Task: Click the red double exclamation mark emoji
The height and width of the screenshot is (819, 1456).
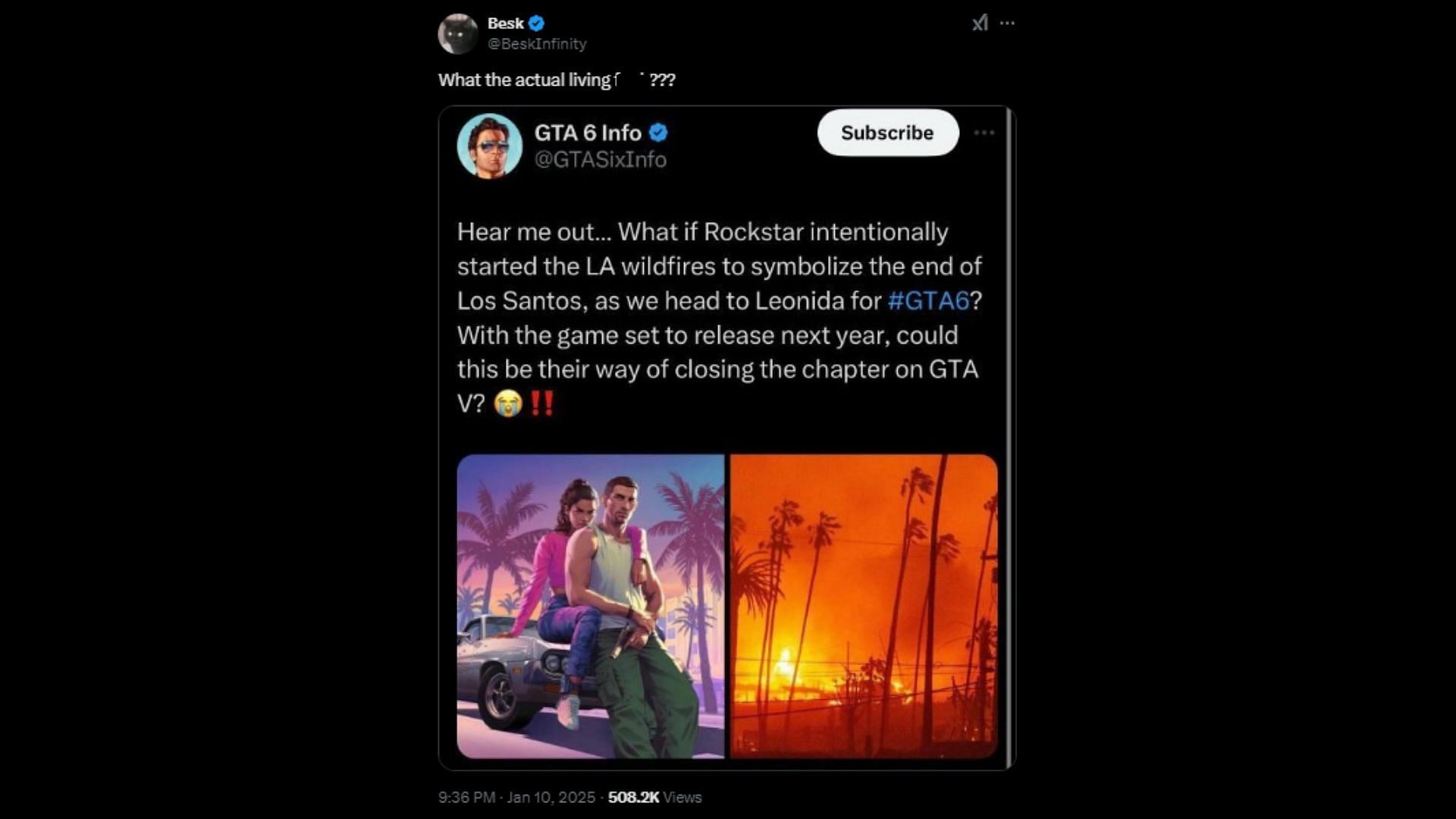Action: (x=541, y=403)
